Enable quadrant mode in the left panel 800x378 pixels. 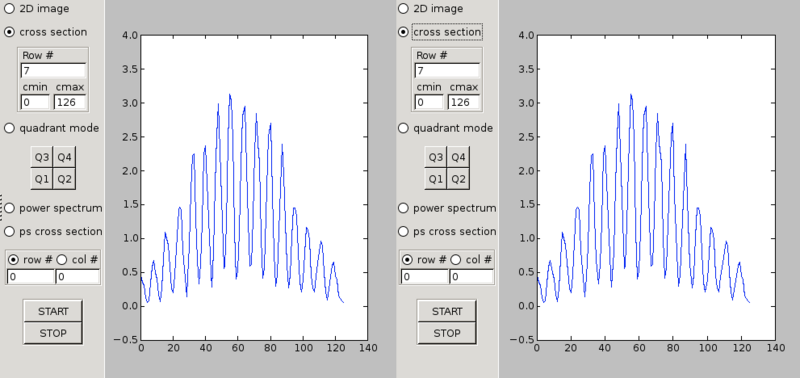10,128
